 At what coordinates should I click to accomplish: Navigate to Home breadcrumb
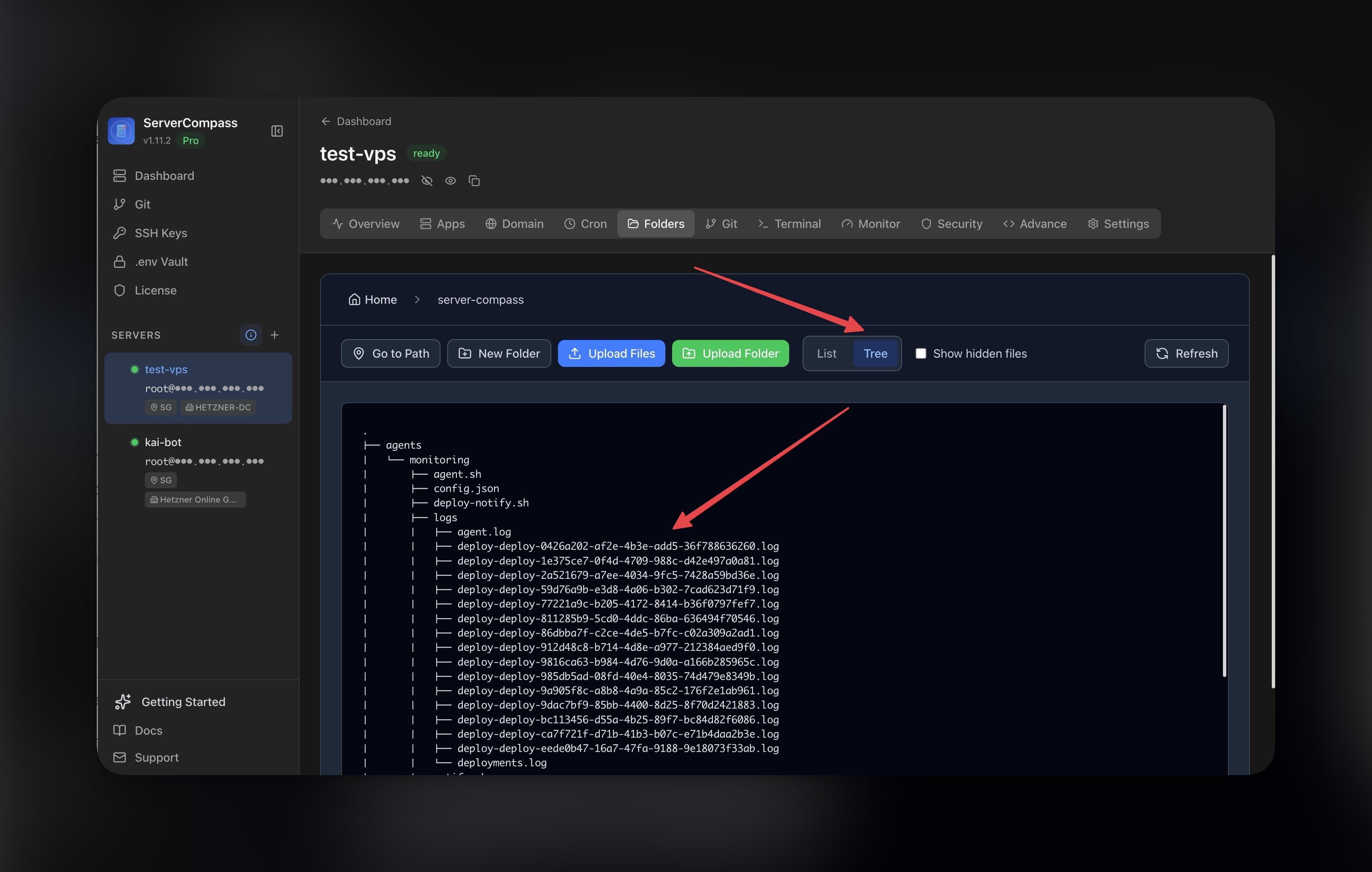tap(373, 300)
